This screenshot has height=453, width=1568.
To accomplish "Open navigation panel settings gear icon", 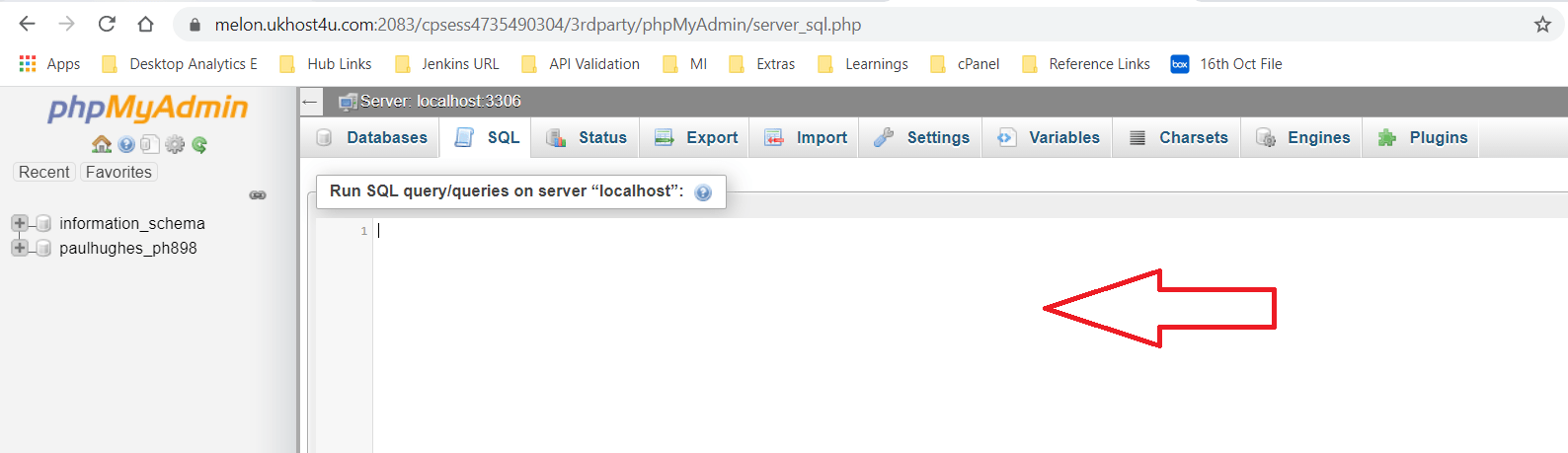I will tap(175, 145).
